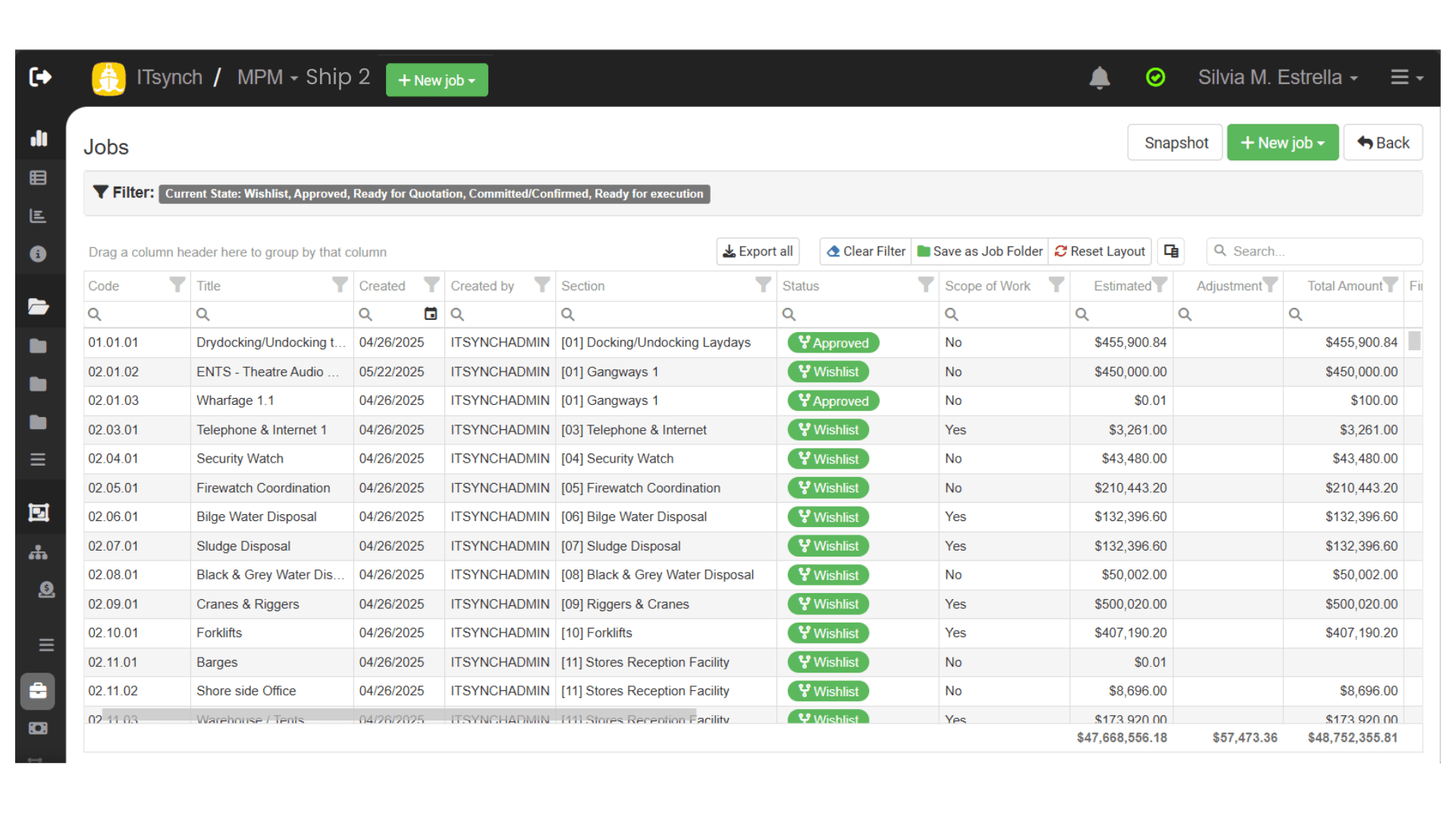Open the bar chart dashboard sidebar icon
The image size is (1456, 819).
[38, 138]
